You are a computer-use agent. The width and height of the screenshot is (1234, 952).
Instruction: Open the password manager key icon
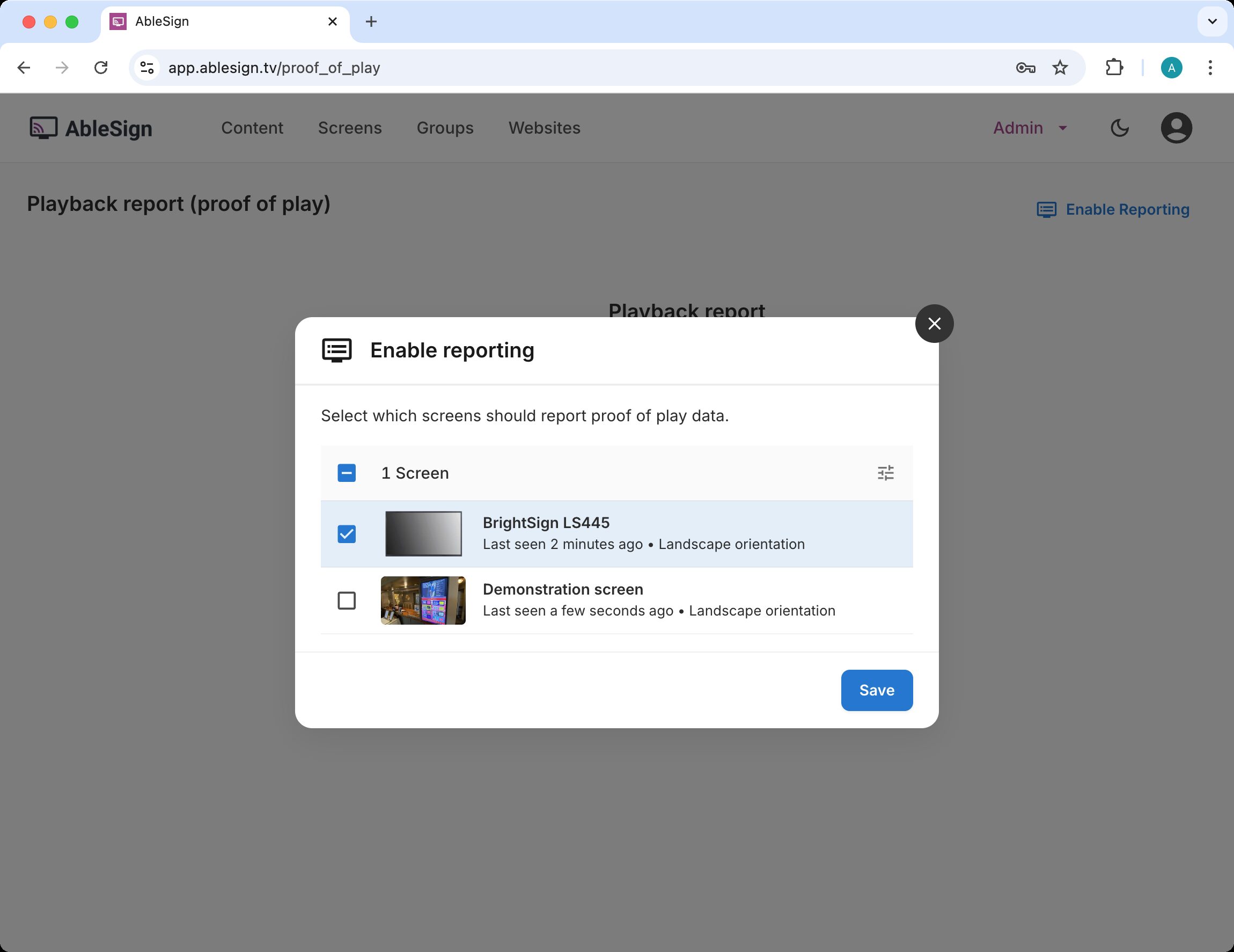coord(1025,68)
